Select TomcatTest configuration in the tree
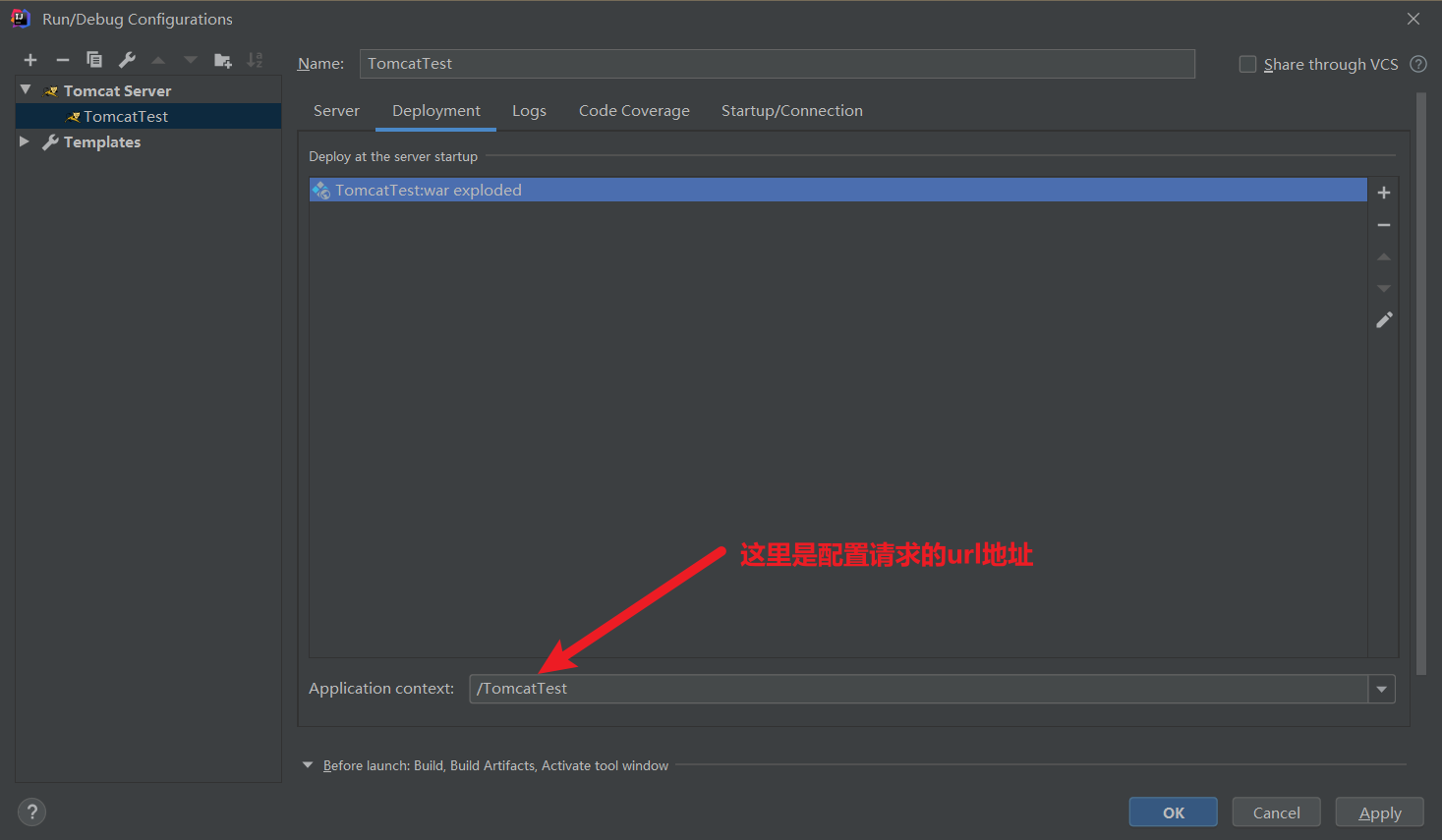1442x840 pixels. tap(148, 116)
